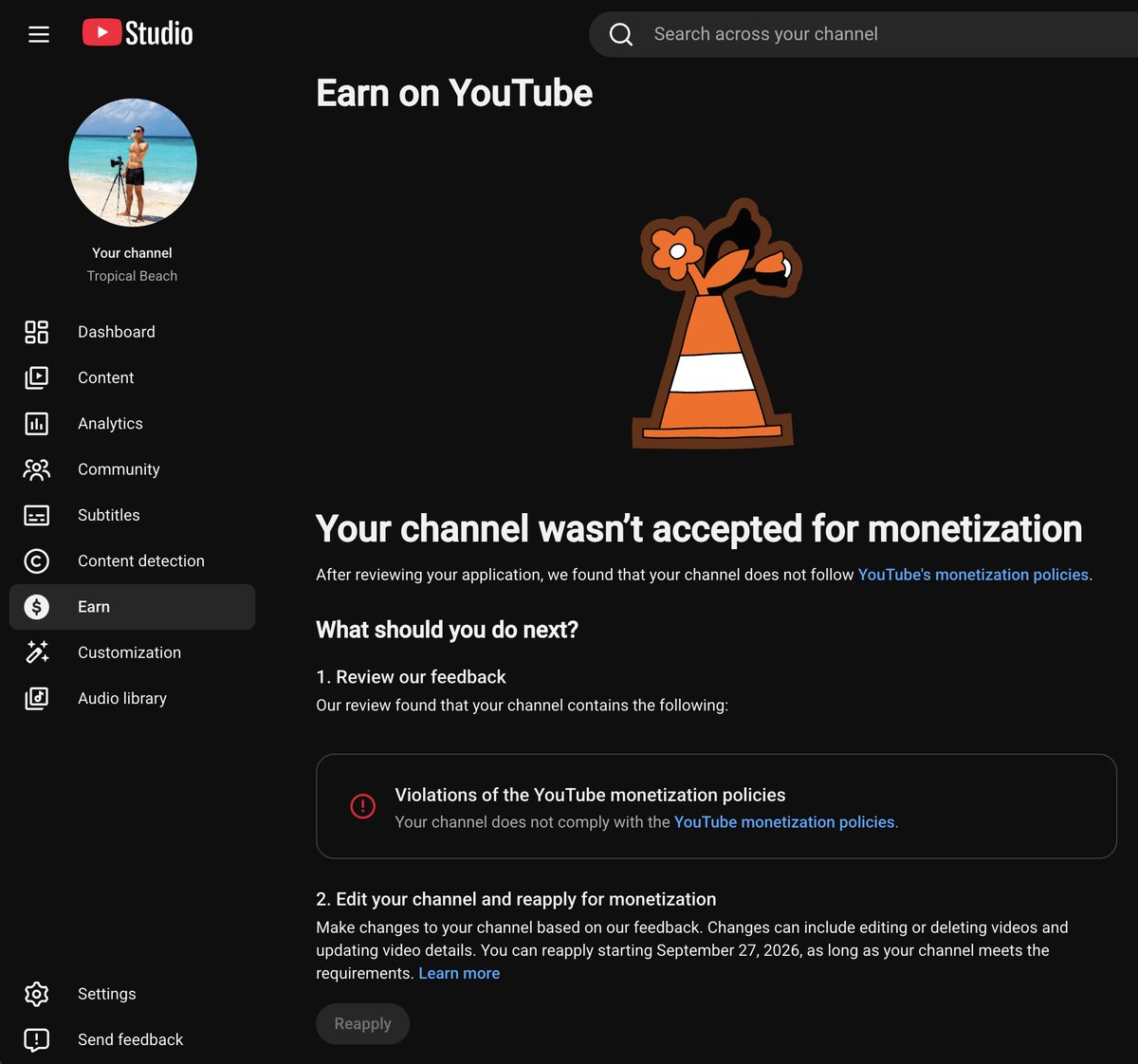Click the Content detection copyright icon

click(x=36, y=561)
